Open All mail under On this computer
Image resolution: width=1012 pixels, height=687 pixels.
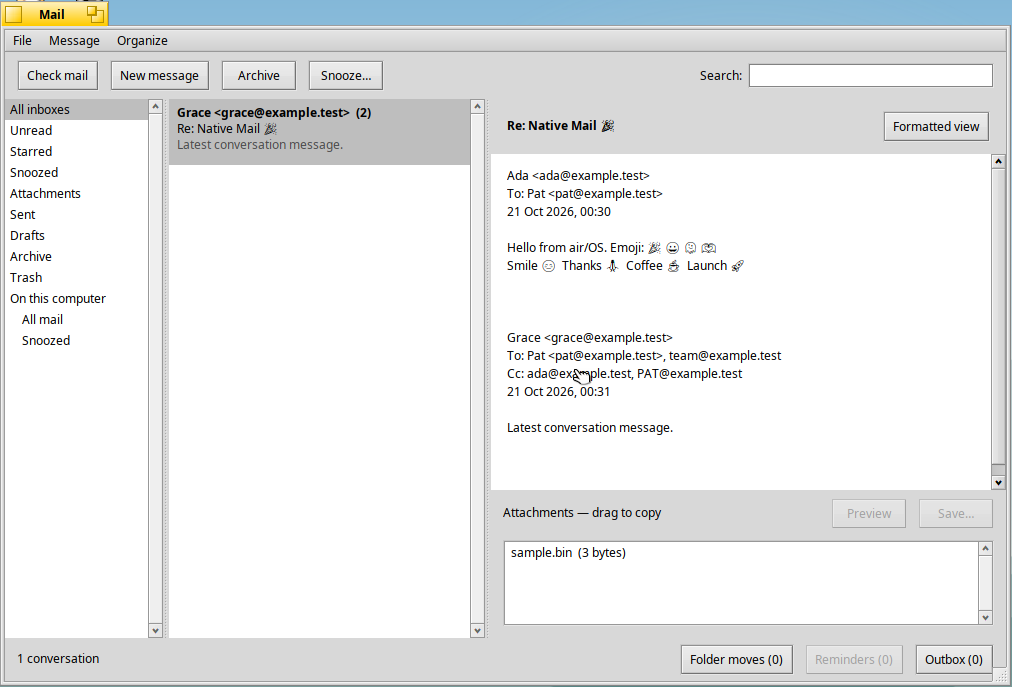[77, 320]
